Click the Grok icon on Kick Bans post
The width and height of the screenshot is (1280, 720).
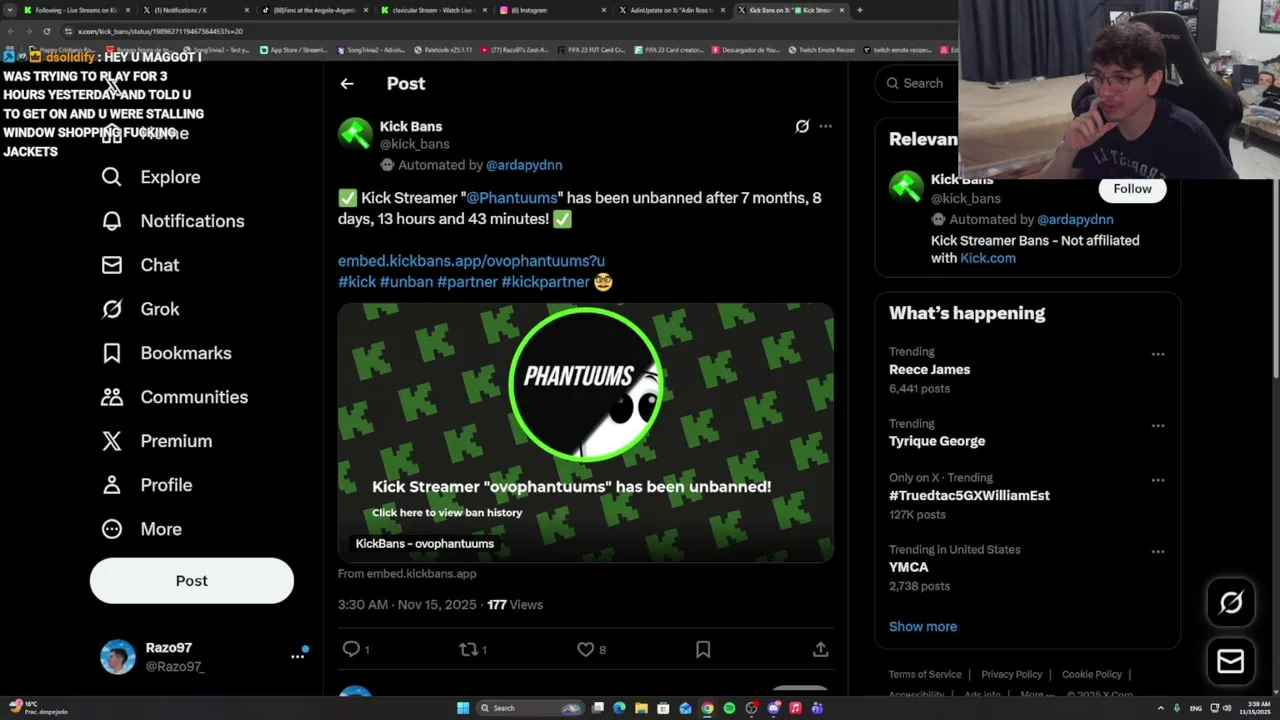(802, 126)
